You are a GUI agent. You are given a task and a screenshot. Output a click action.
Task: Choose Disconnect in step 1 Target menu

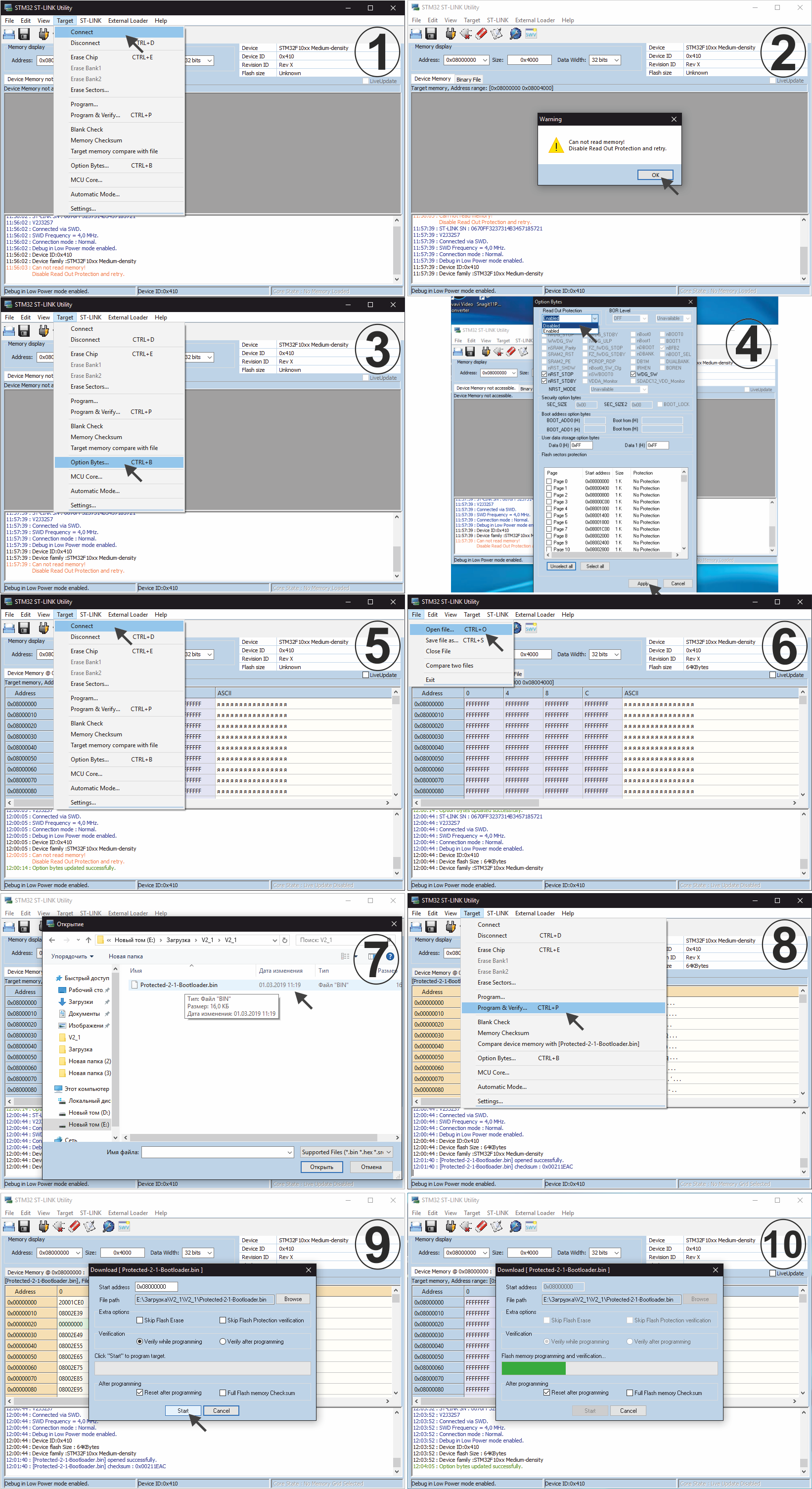click(x=119, y=44)
